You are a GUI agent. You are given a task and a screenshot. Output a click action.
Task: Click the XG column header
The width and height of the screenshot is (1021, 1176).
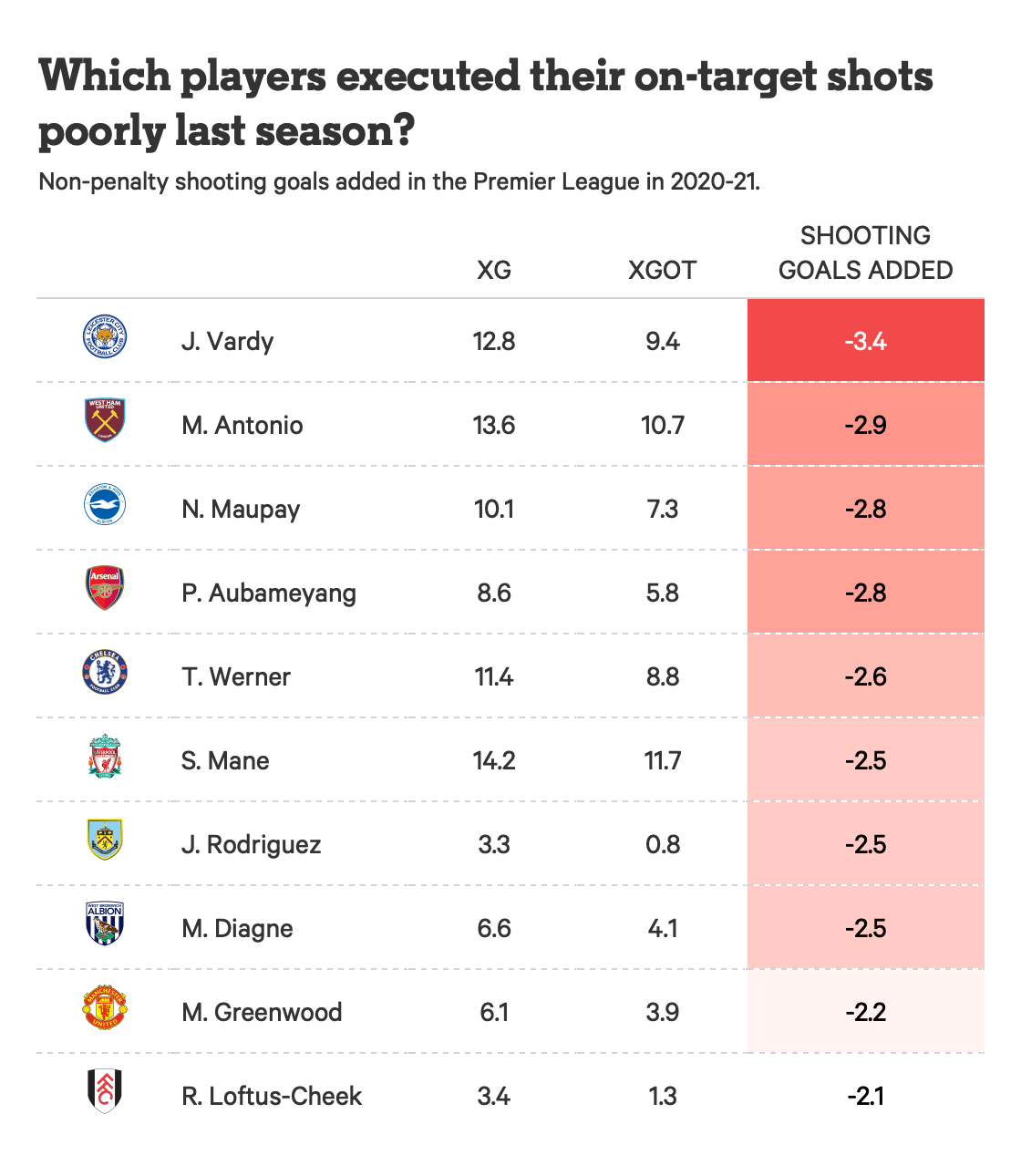tap(494, 271)
